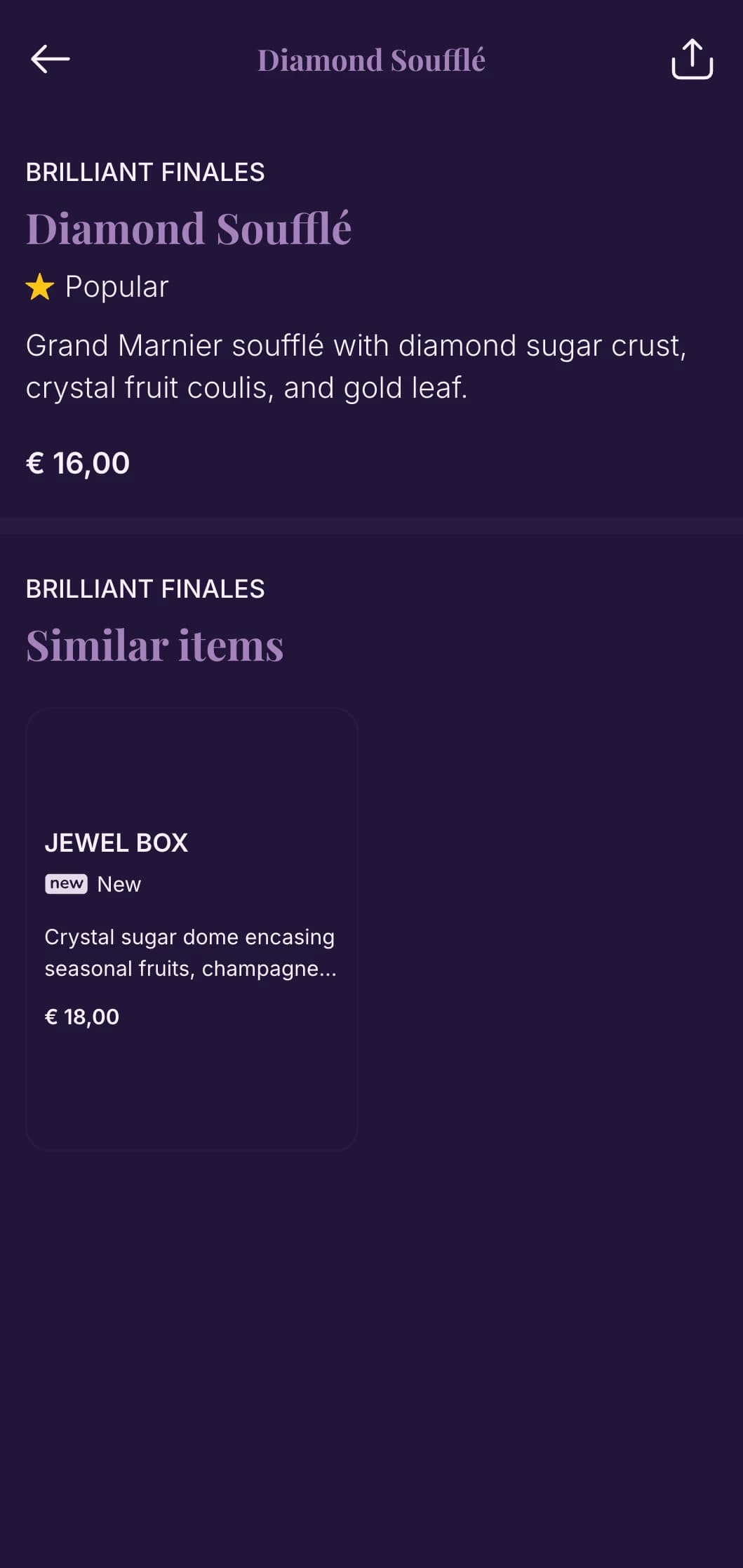Select the Grand Marnier soufflé description text
Viewport: 743px width, 1568px height.
[356, 366]
